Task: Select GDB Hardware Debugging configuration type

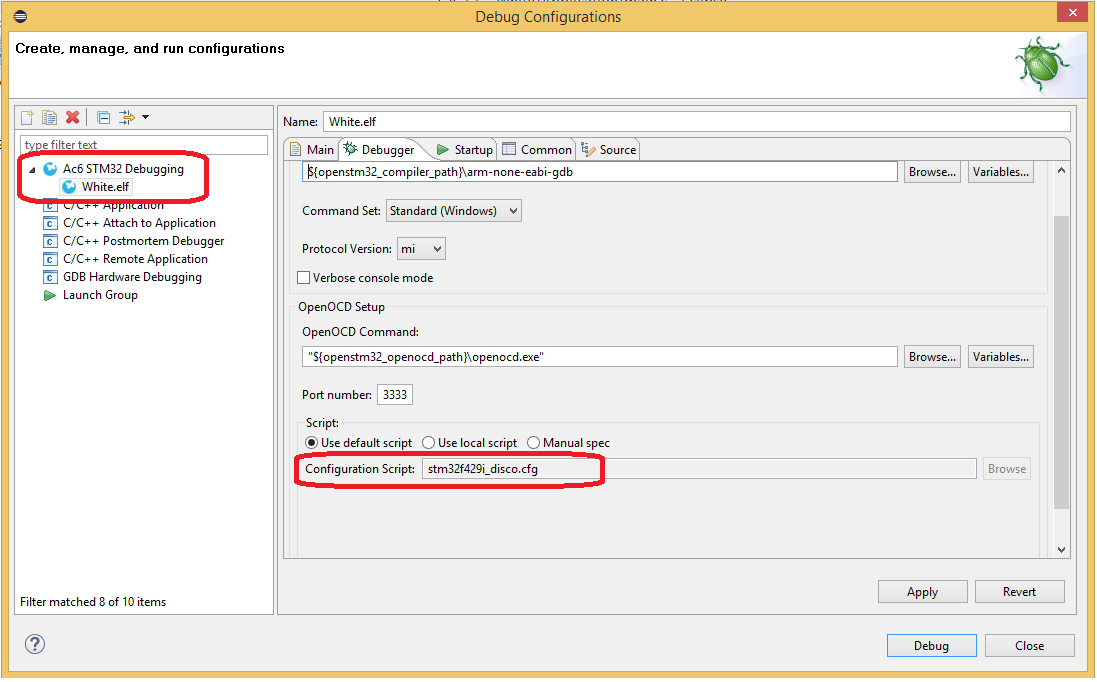Action: [132, 277]
